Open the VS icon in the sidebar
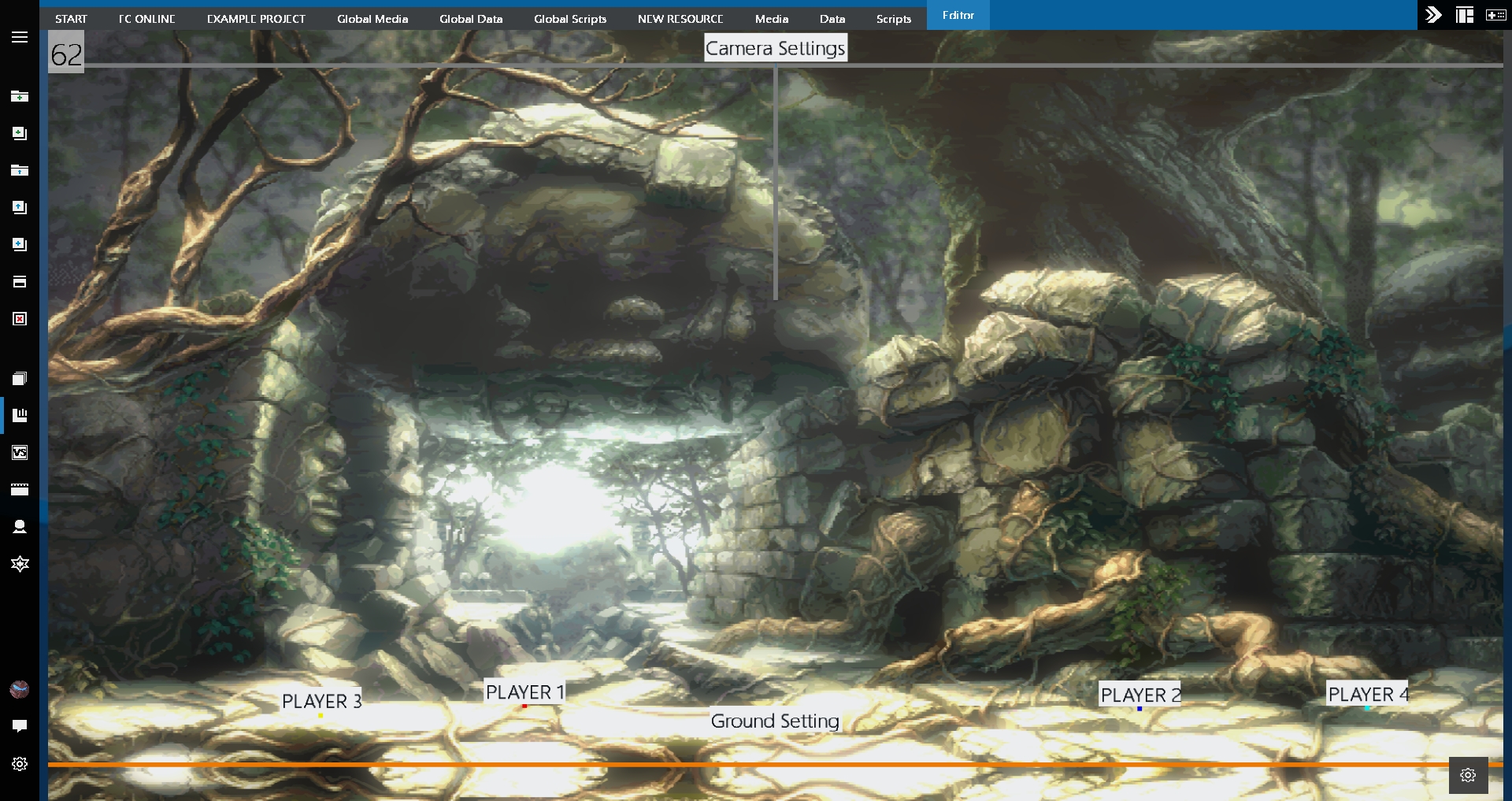 click(x=20, y=452)
